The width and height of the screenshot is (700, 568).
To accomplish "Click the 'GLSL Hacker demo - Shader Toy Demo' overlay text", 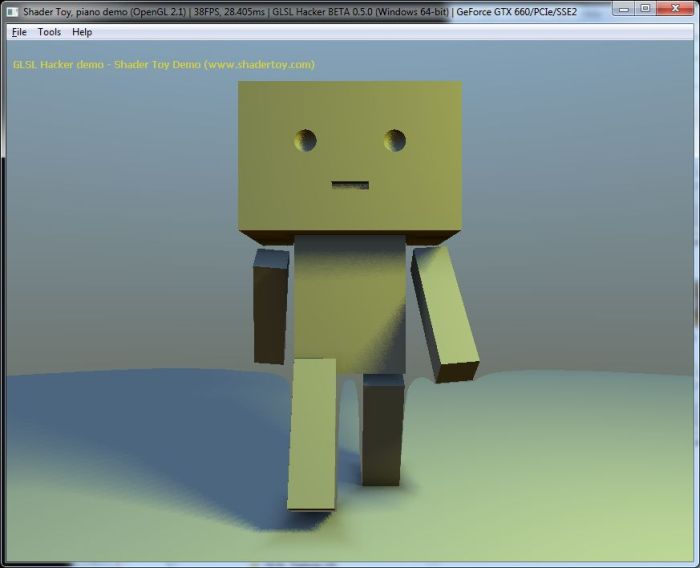I will 106,65.
